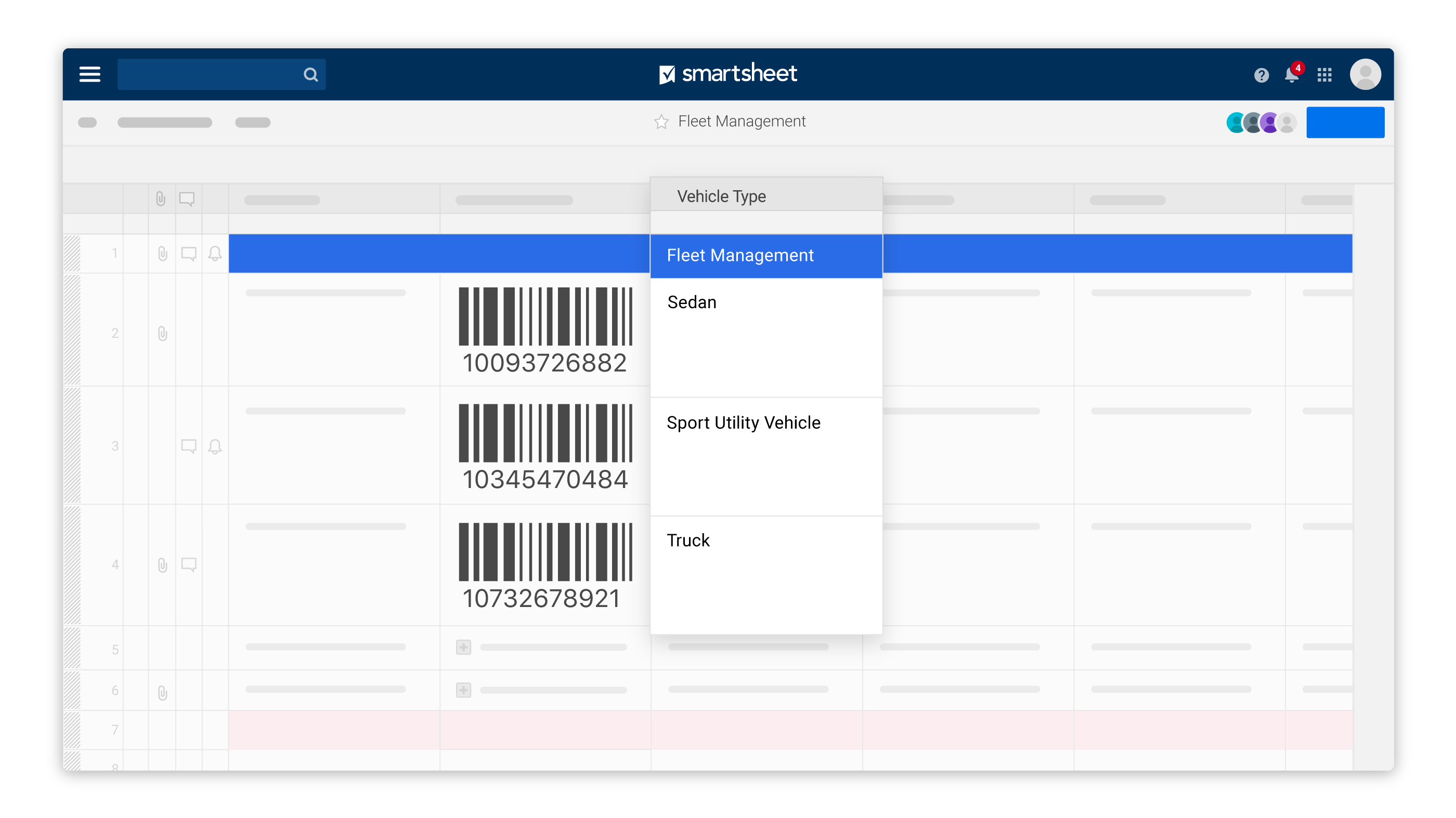
Task: Click the notifications bell icon
Action: (1292, 74)
